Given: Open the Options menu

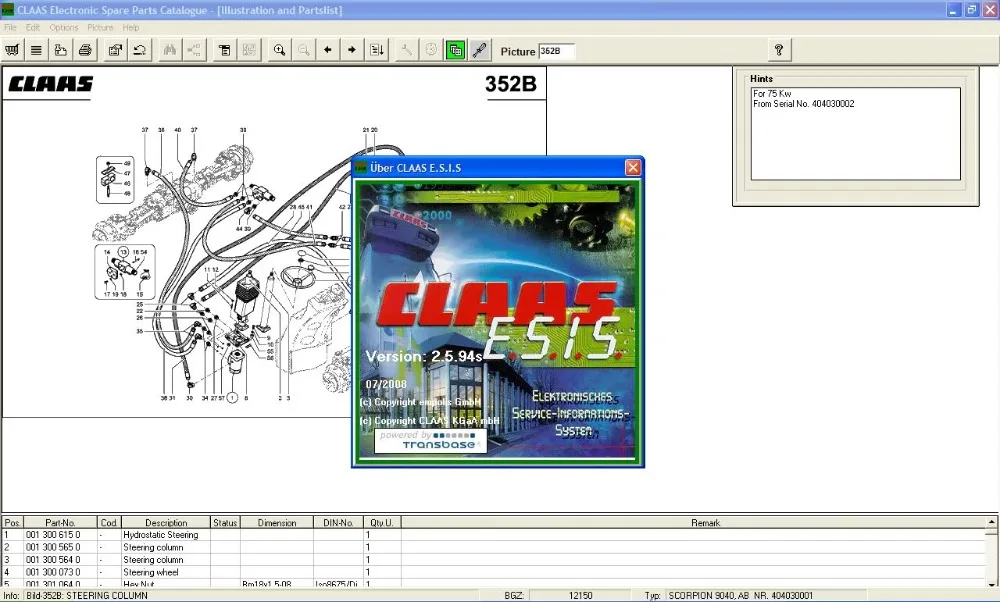Looking at the screenshot, I should pyautogui.click(x=64, y=27).
